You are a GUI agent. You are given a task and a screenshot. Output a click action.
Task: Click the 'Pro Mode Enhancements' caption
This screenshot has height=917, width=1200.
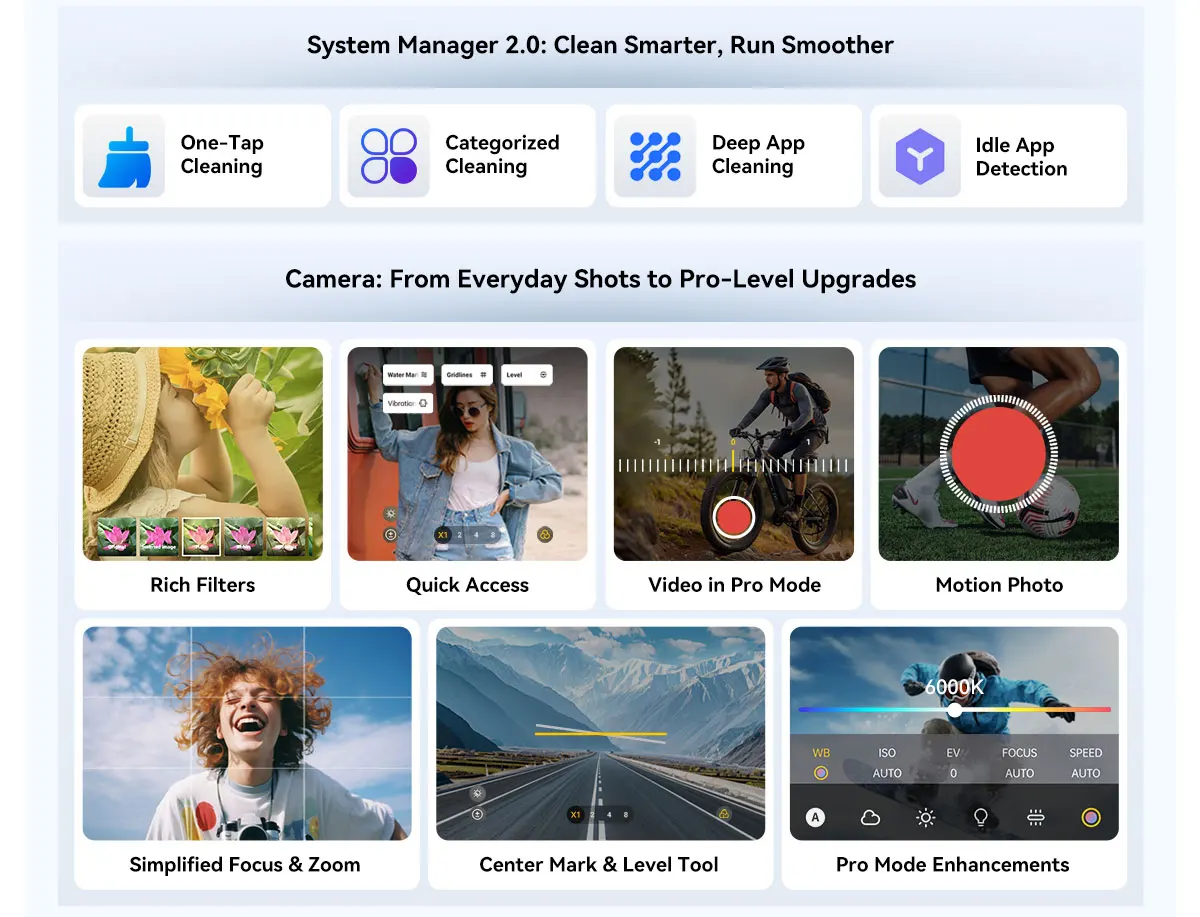(x=953, y=865)
